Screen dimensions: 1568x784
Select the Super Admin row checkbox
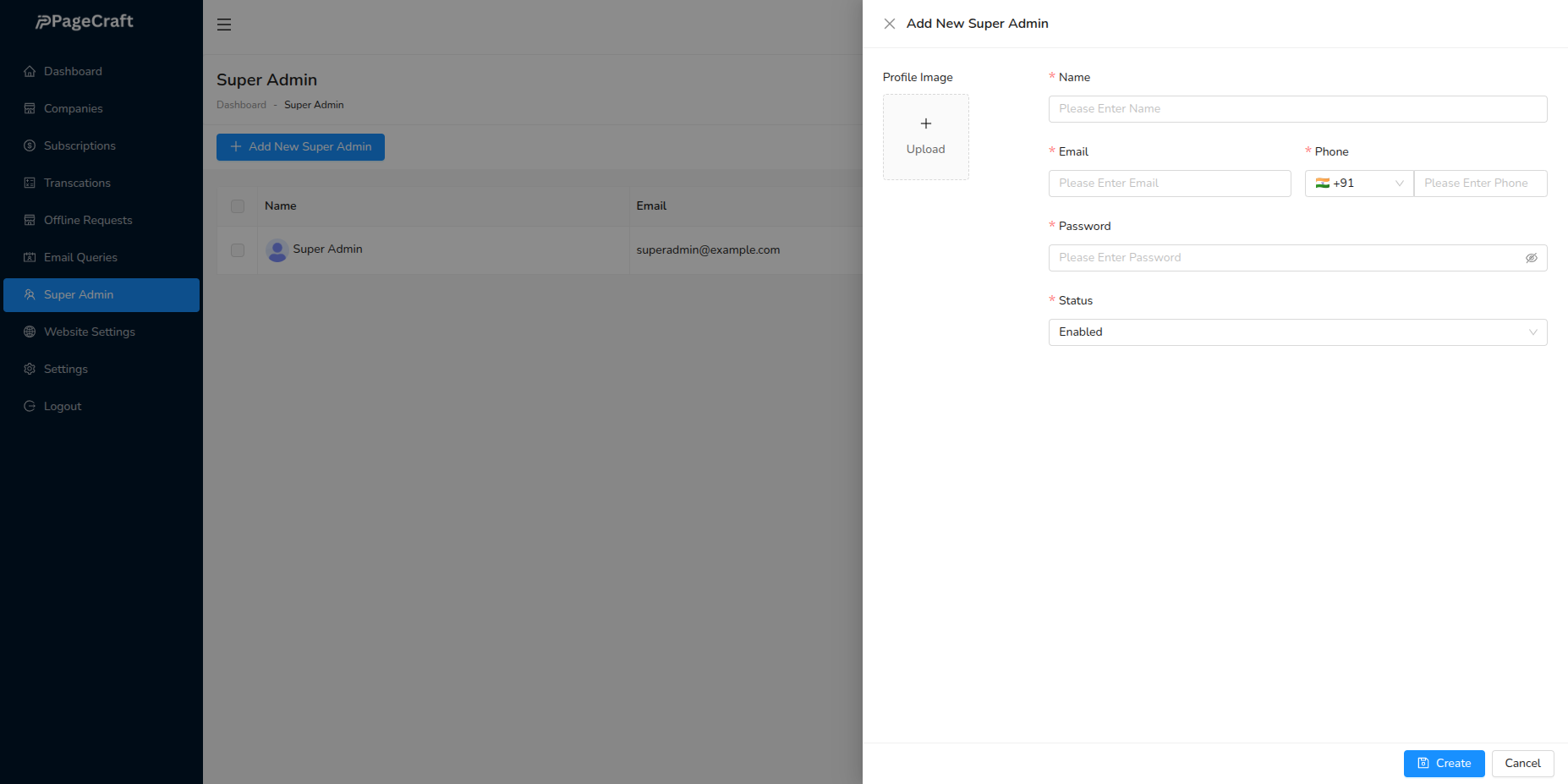pos(238,250)
